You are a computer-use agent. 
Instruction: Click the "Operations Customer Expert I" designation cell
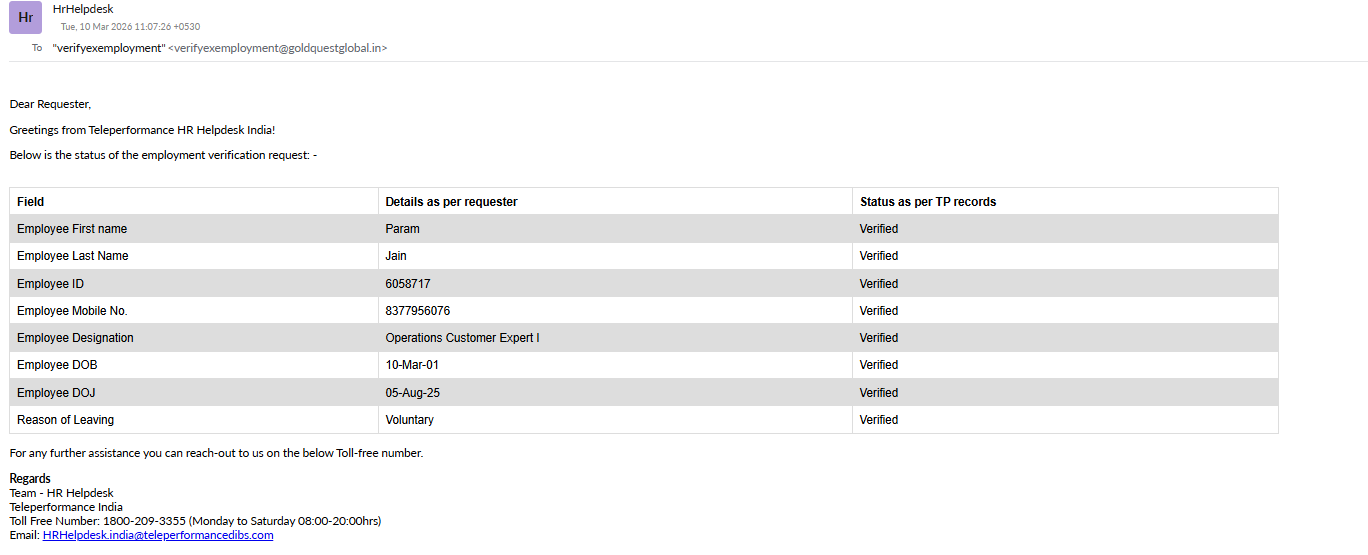click(x=462, y=338)
